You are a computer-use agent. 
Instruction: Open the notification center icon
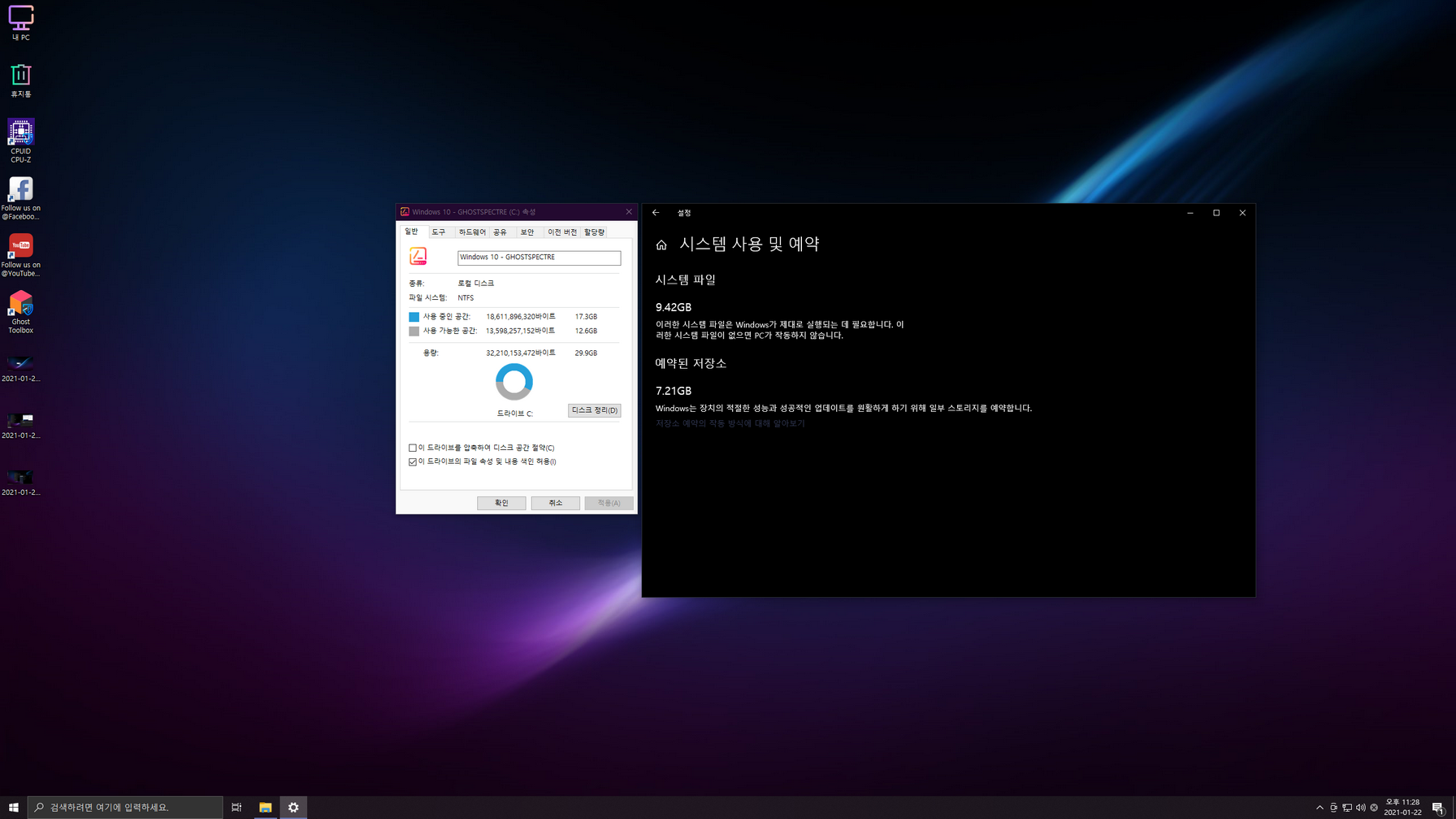(1438, 808)
